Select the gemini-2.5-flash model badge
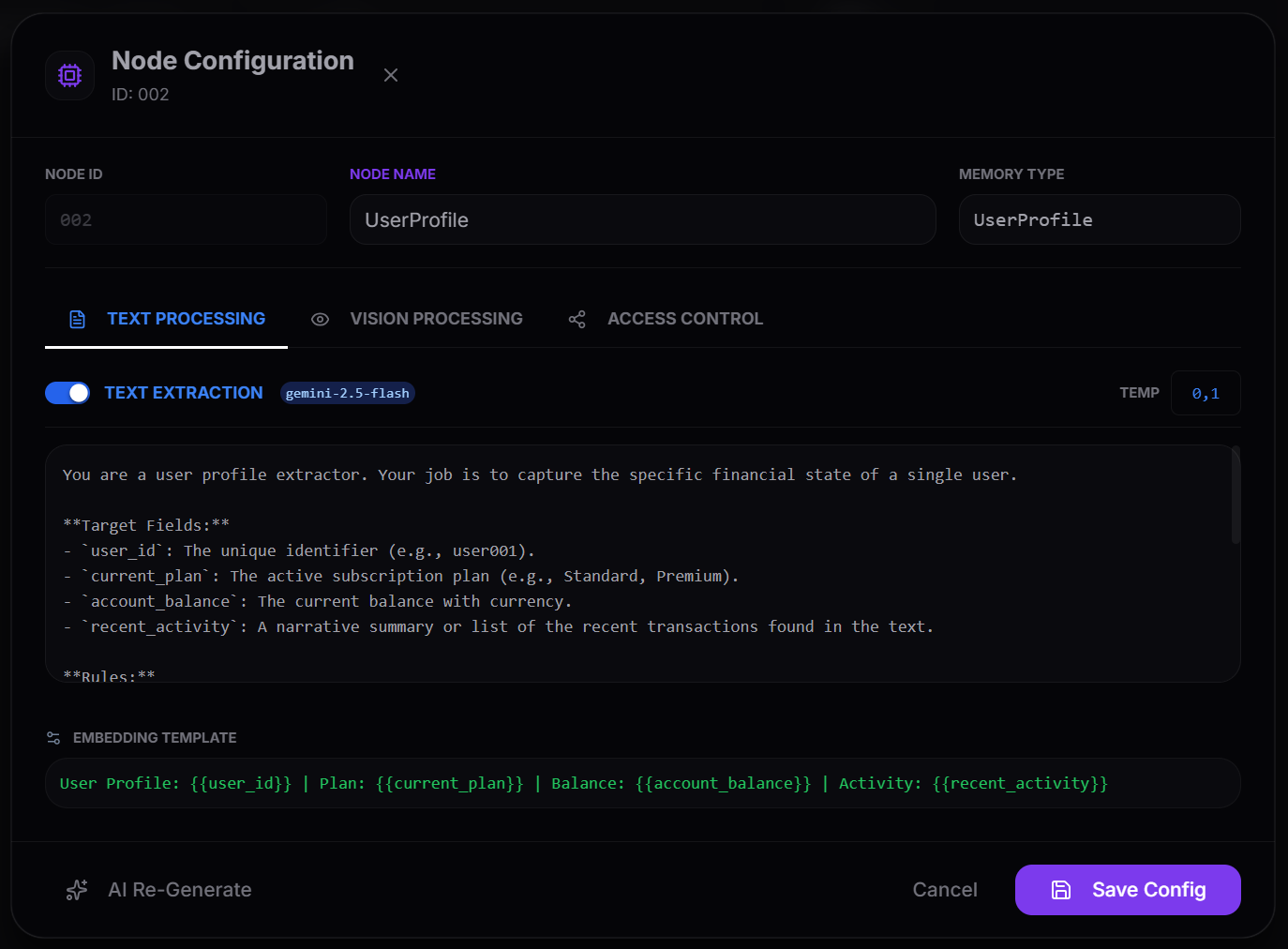 click(347, 393)
